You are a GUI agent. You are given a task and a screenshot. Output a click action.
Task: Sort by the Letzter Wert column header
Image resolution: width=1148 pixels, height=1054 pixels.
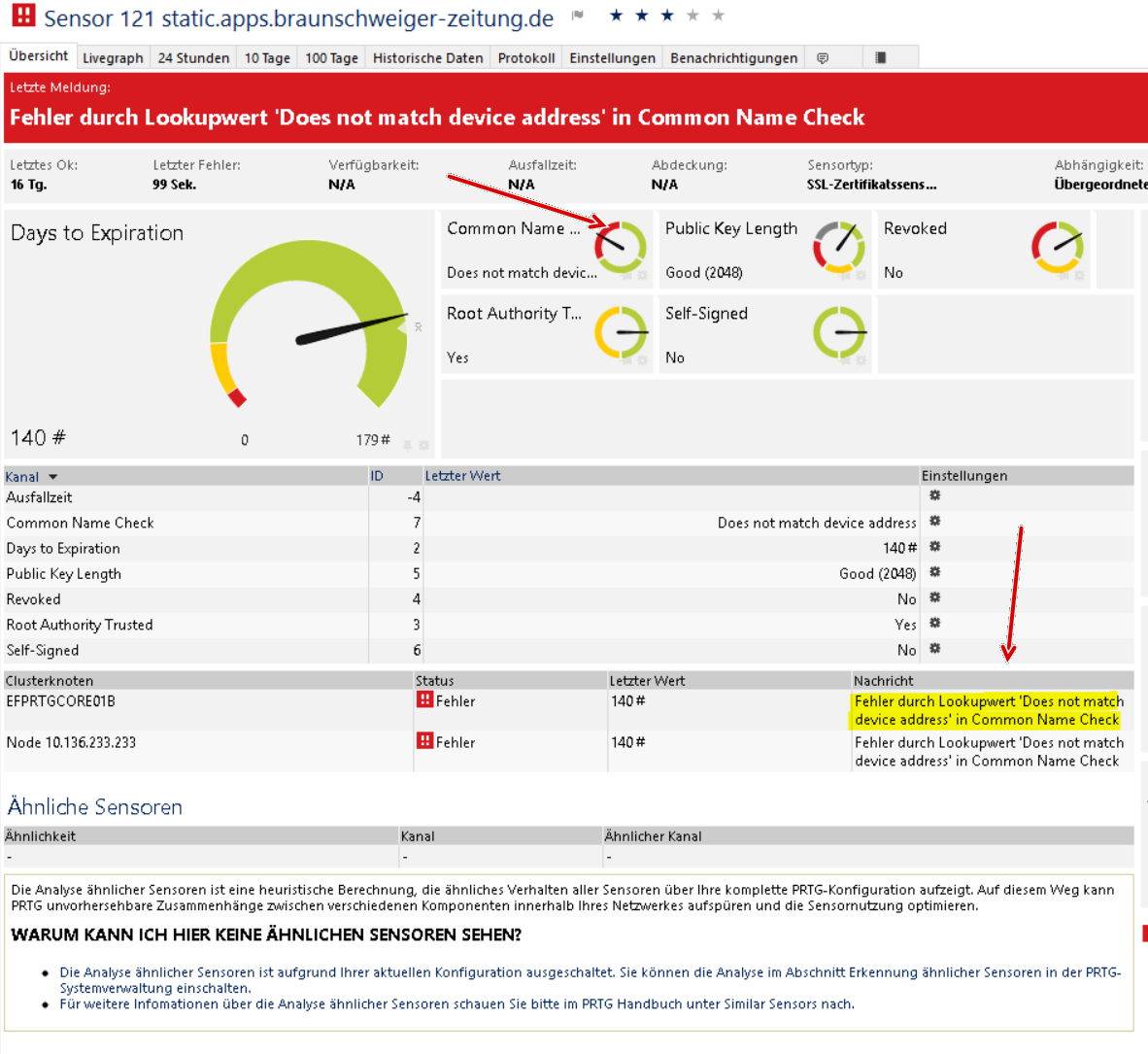point(462,476)
